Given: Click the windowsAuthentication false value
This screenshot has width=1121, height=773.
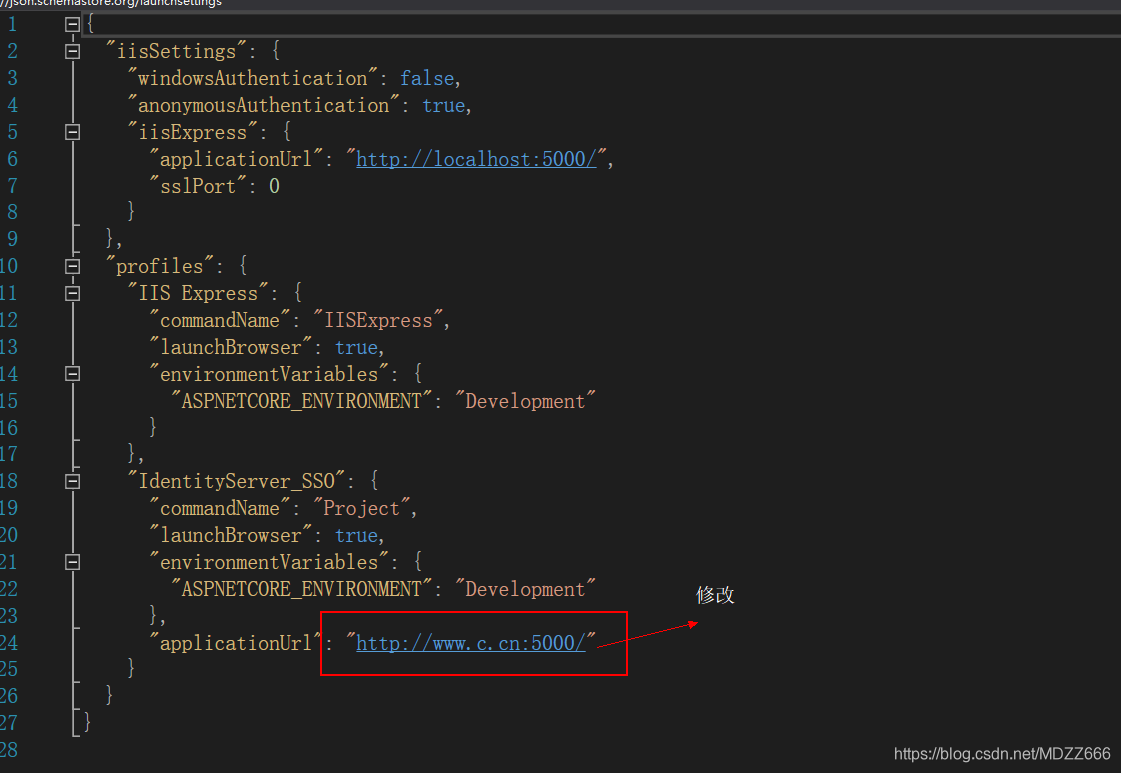Looking at the screenshot, I should [427, 78].
